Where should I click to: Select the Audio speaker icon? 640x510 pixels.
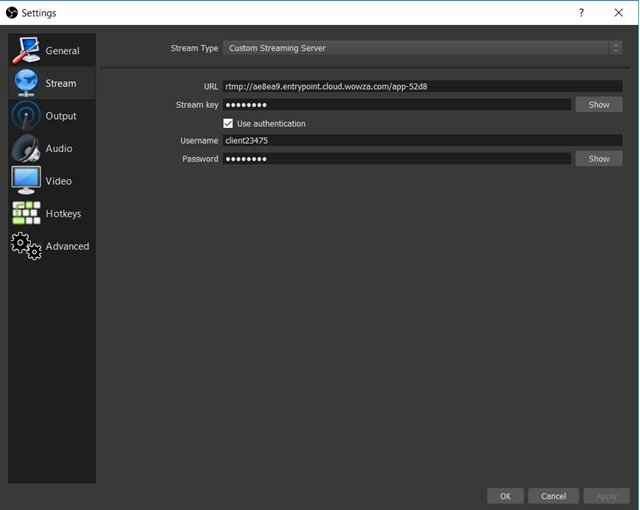point(26,148)
